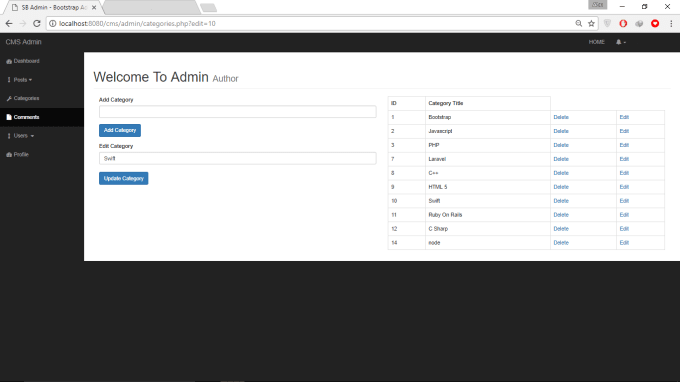Viewport: 680px width, 382px height.
Task: Edit the C Sharp category
Action: pyautogui.click(x=624, y=229)
